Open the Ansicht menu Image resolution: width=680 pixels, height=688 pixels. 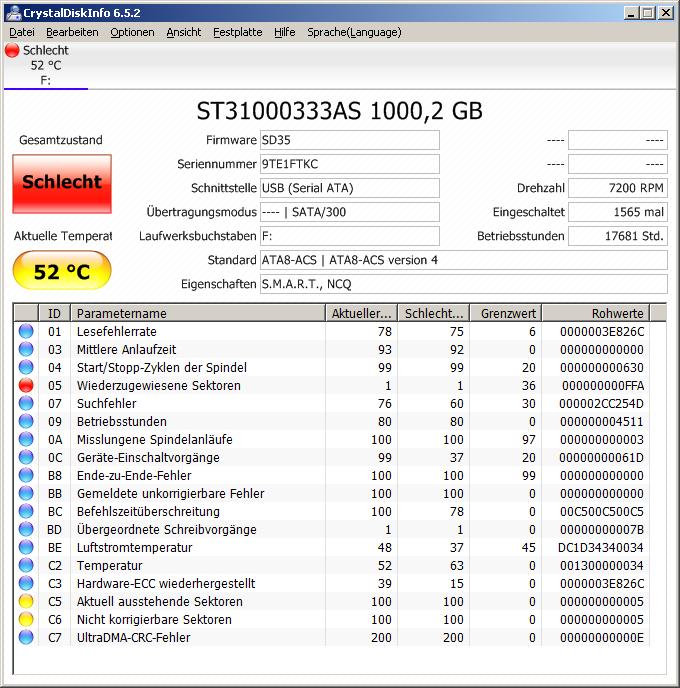pos(184,32)
